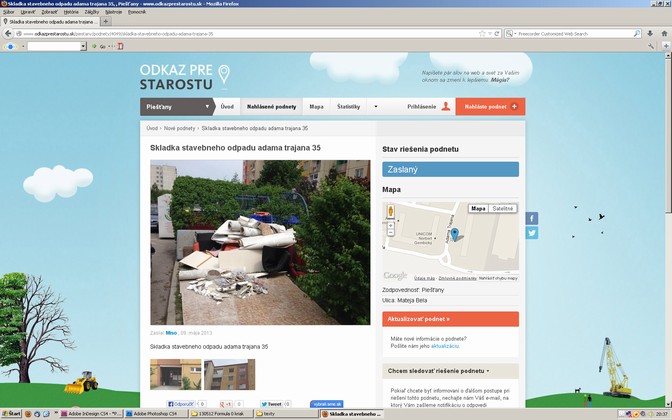Switch map to Mapa view
Image resolution: width=672 pixels, height=420 pixels.
[478, 208]
